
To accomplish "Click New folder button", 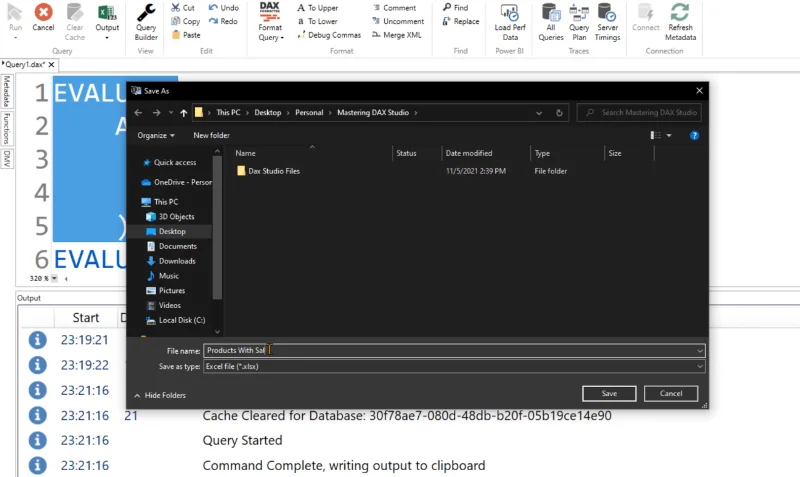I will [x=211, y=135].
